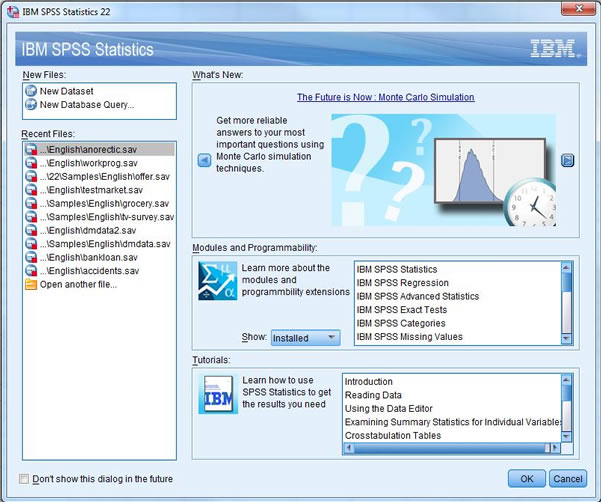Viewport: 601px width, 502px height.
Task: Click the IBM tutorials icon
Action: (x=217, y=395)
